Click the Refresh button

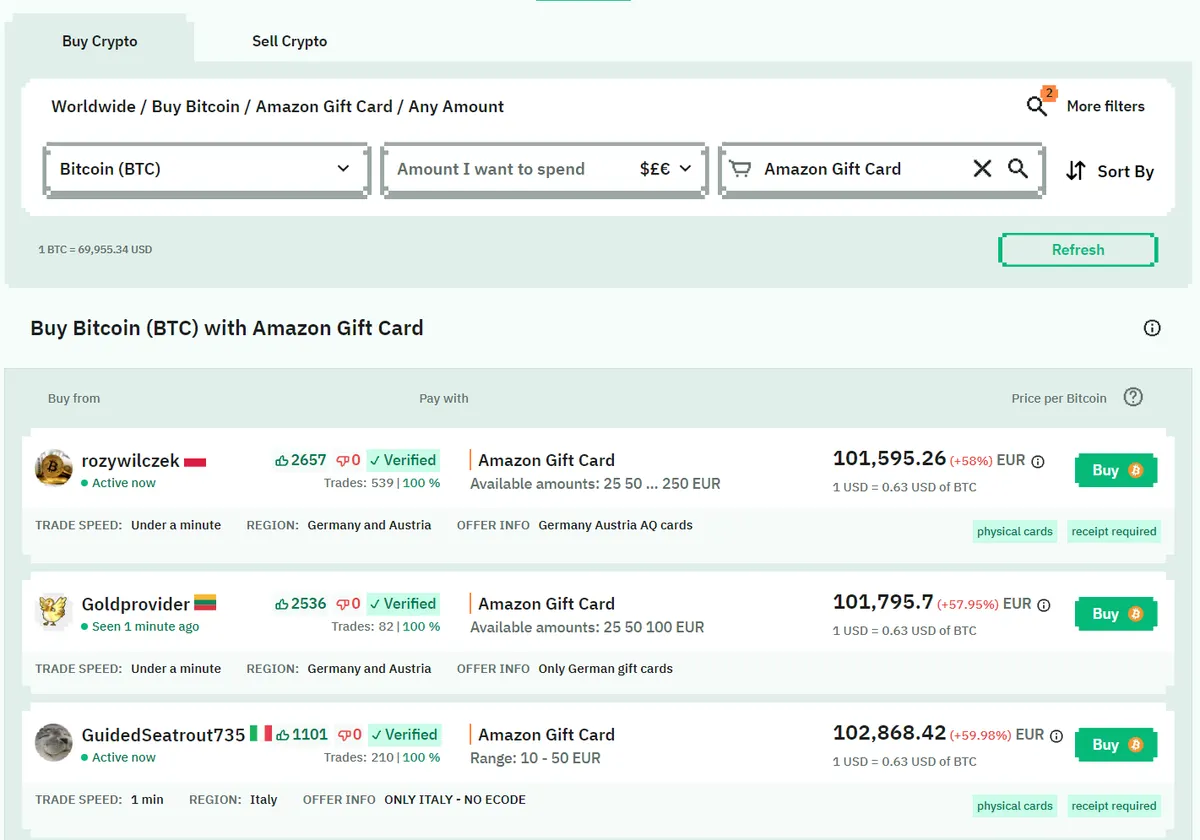click(1078, 250)
